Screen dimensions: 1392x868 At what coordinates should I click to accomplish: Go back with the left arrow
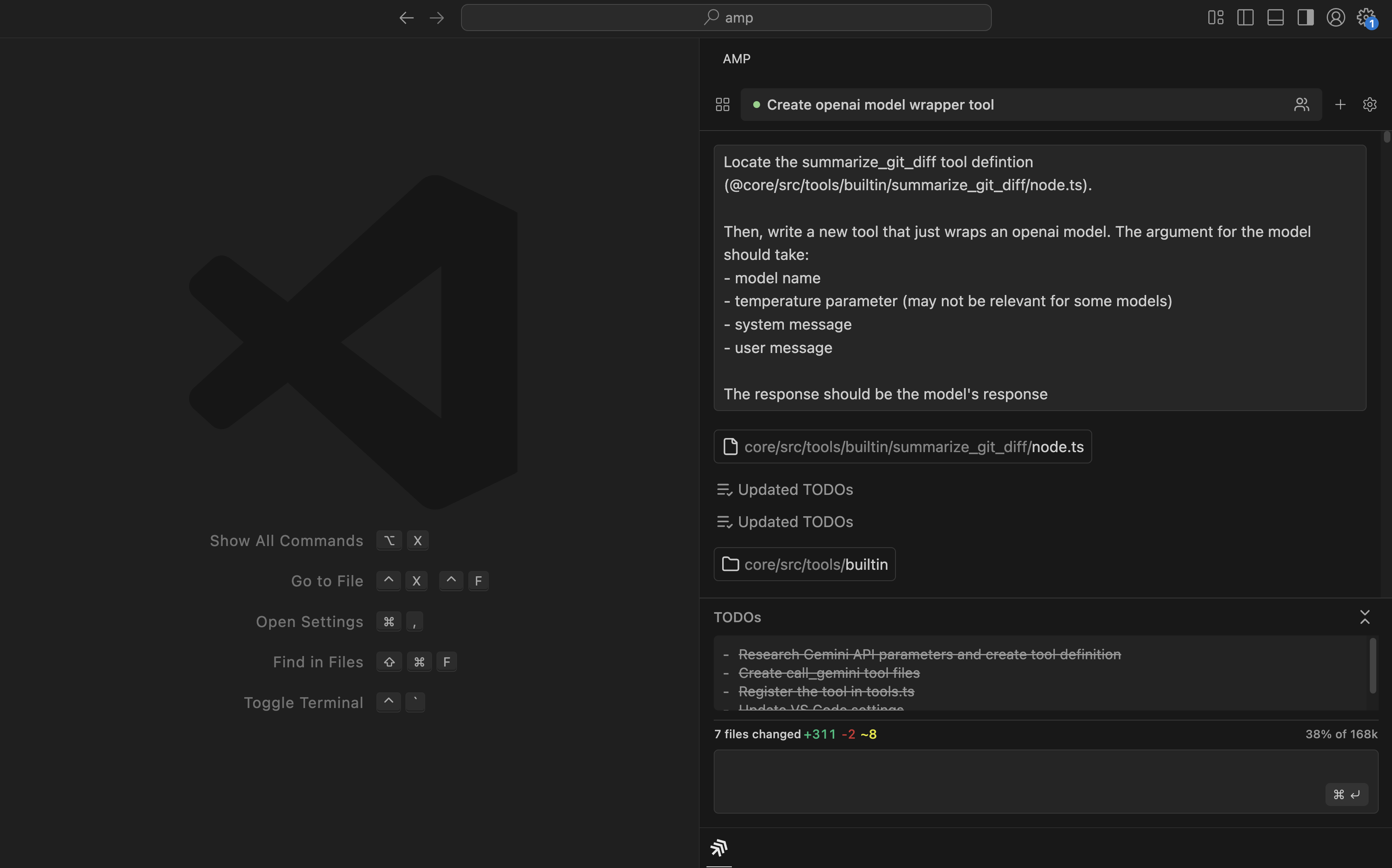click(406, 18)
